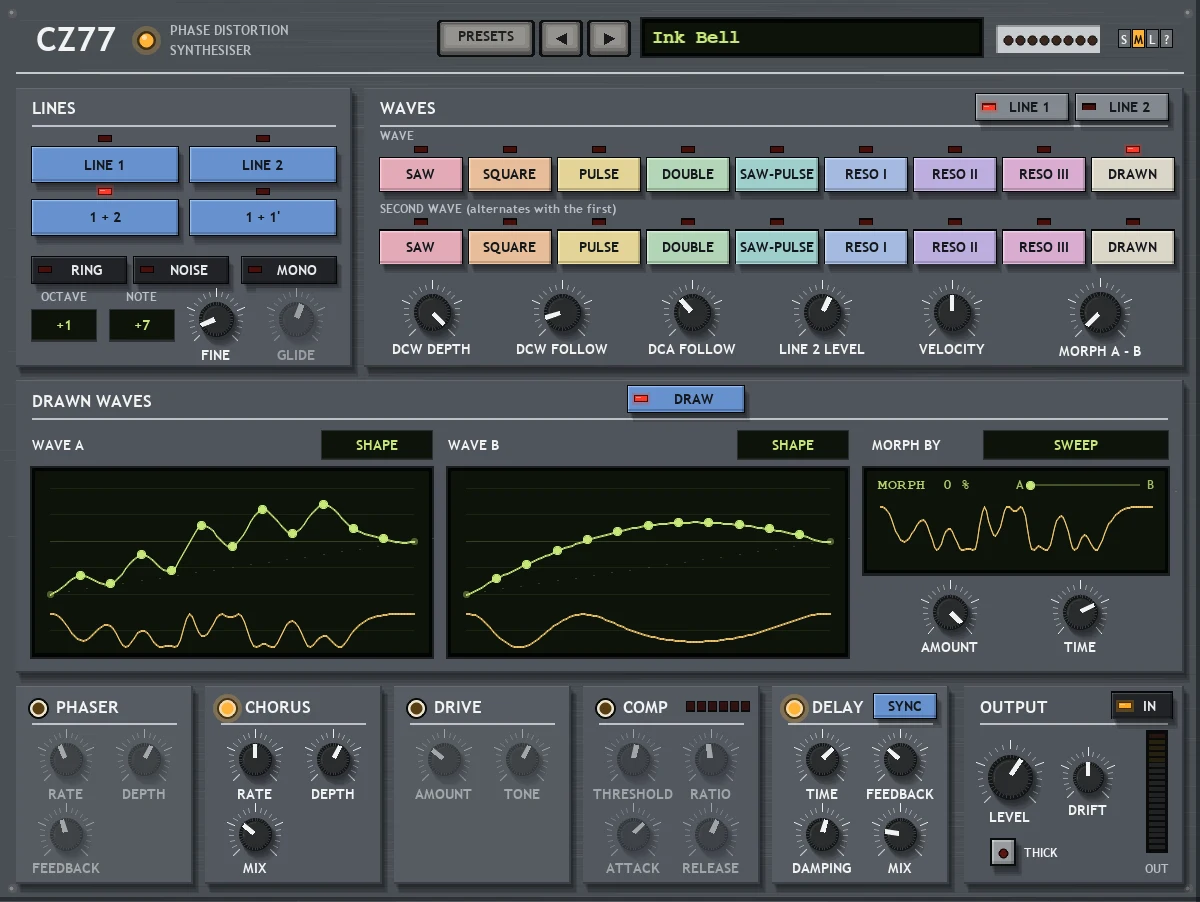This screenshot has height=902, width=1200.
Task: Choose SAW in the first Wave row
Action: coord(420,174)
